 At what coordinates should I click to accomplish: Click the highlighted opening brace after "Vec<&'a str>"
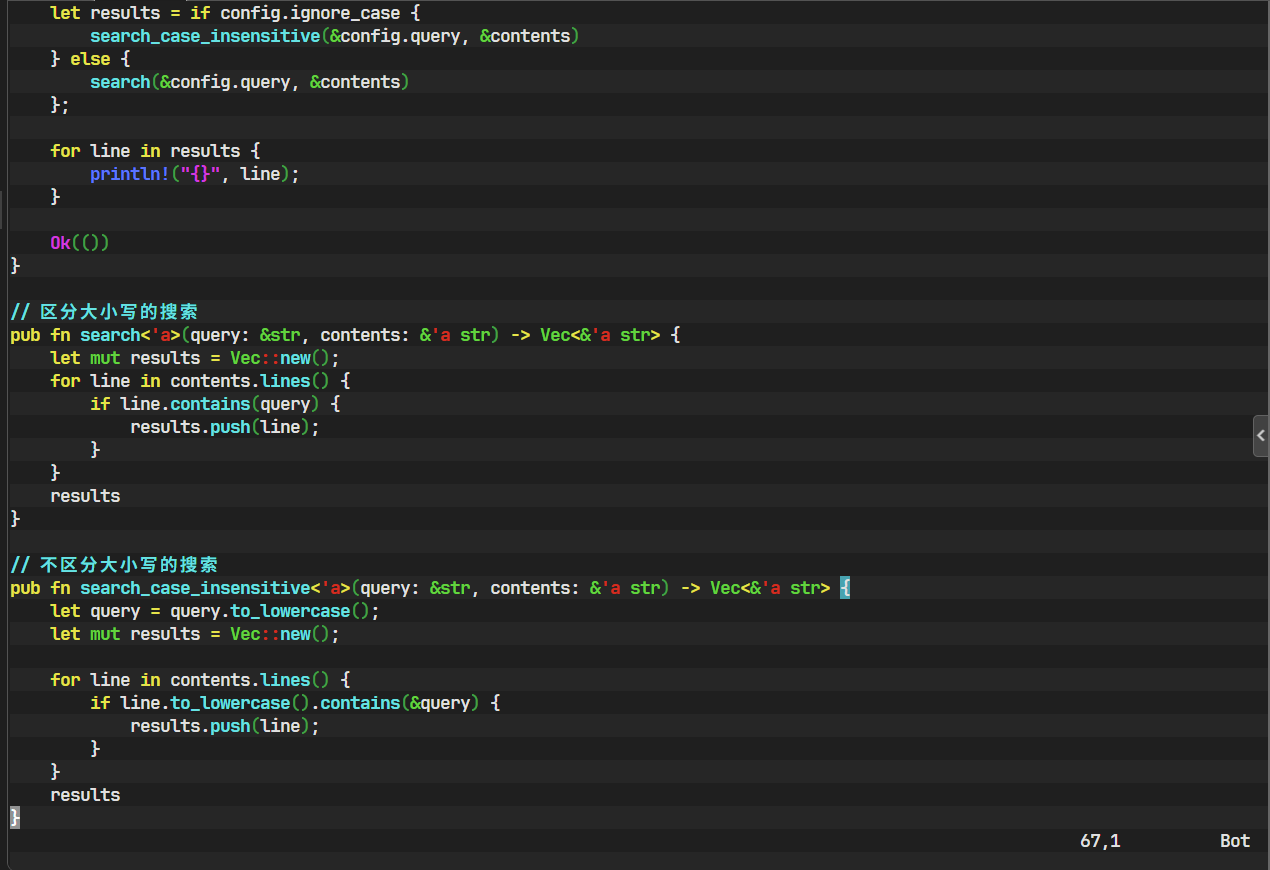[x=845, y=588]
